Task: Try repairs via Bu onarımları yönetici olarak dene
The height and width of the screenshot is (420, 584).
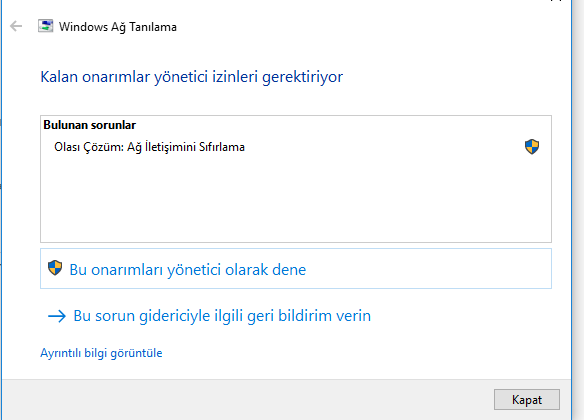Action: (x=296, y=268)
